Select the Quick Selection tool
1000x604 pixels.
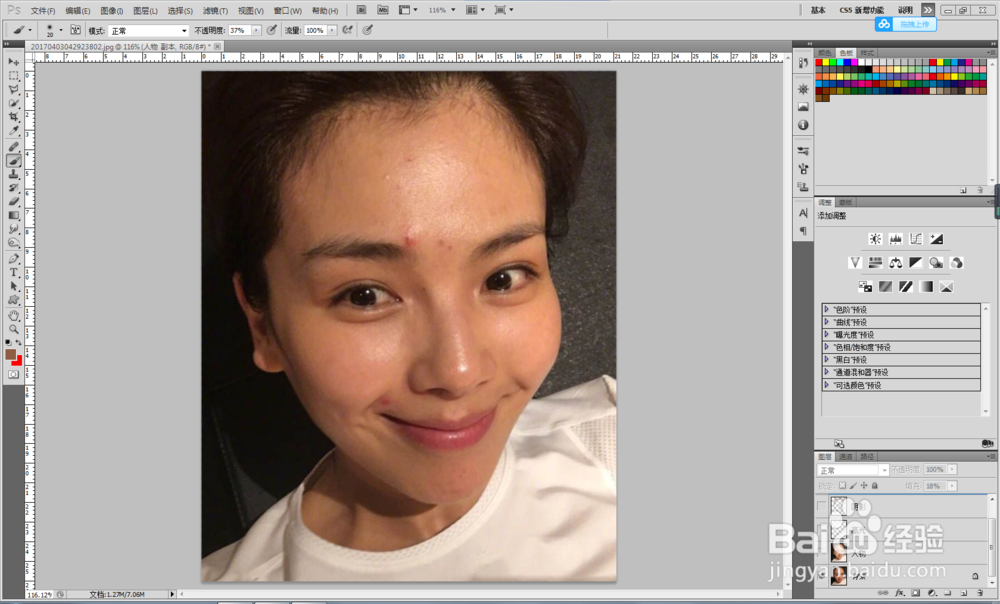[x=13, y=103]
